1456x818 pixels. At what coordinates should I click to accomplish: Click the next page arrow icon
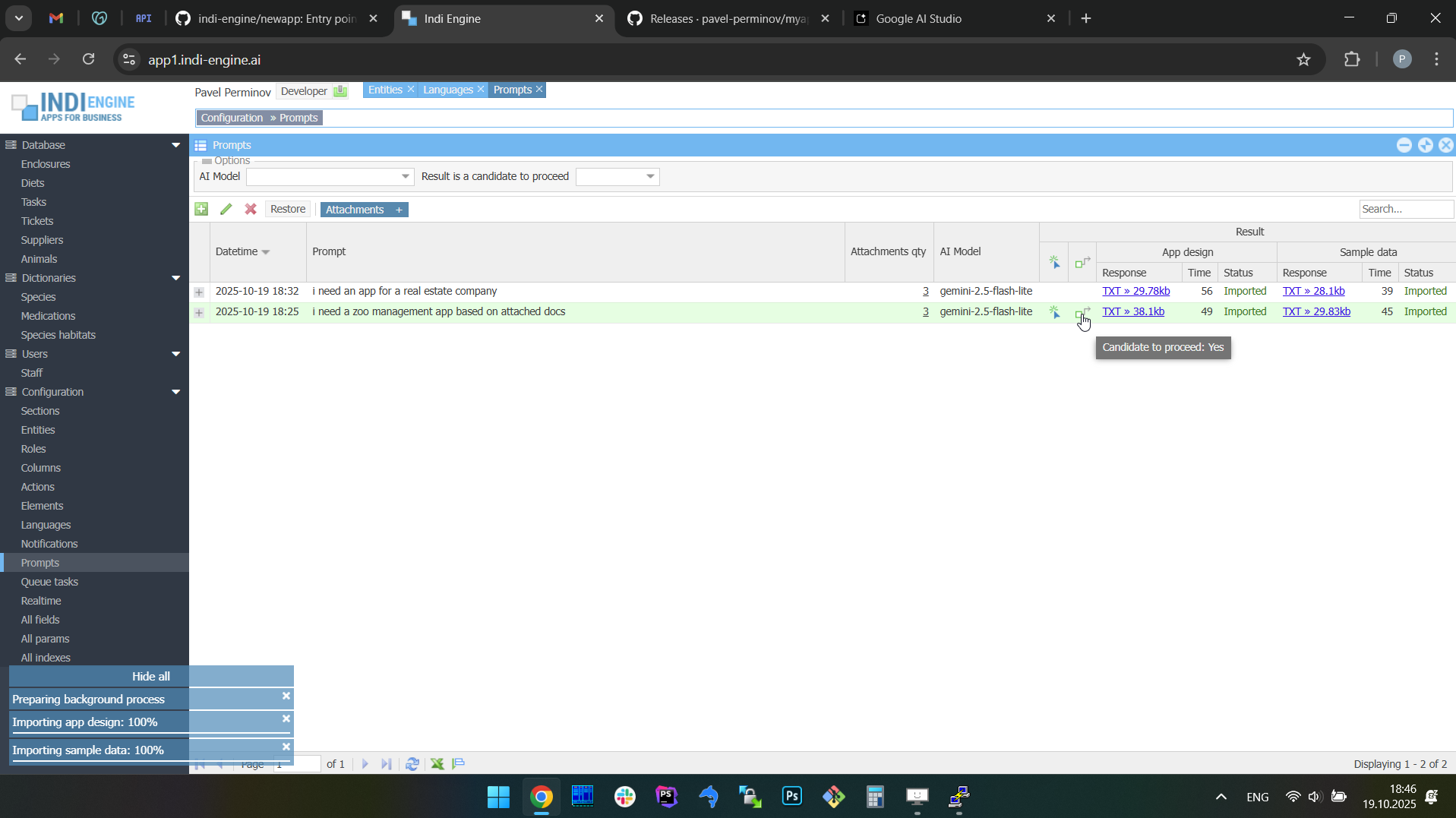coord(365,764)
